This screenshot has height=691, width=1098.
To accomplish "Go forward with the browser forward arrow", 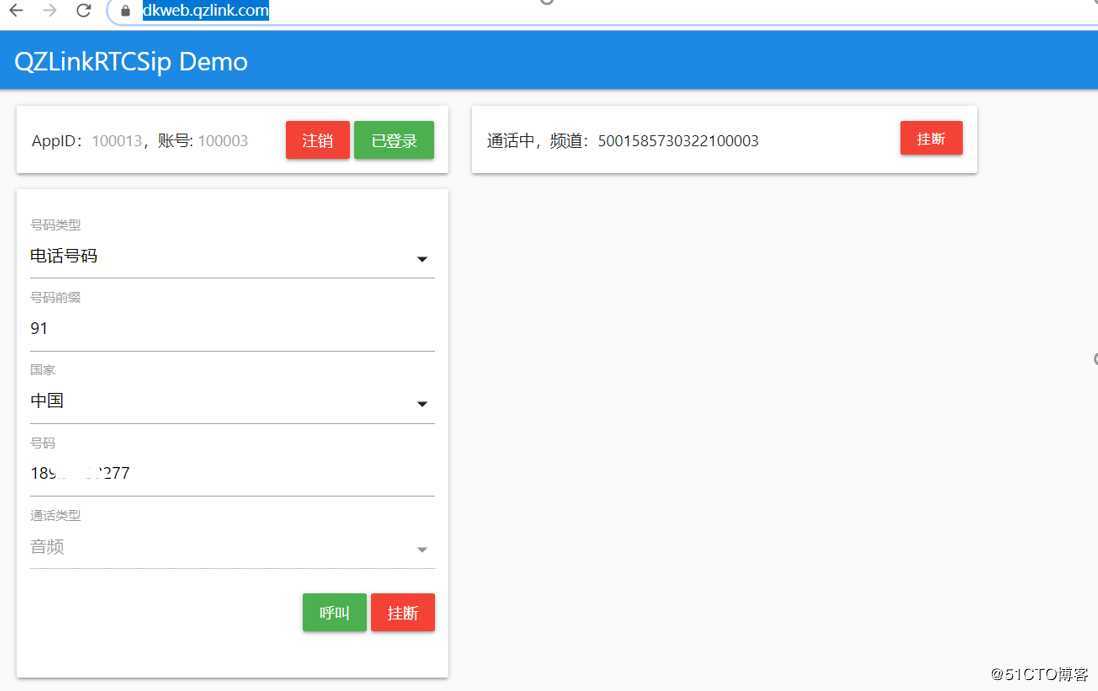I will pyautogui.click(x=50, y=11).
